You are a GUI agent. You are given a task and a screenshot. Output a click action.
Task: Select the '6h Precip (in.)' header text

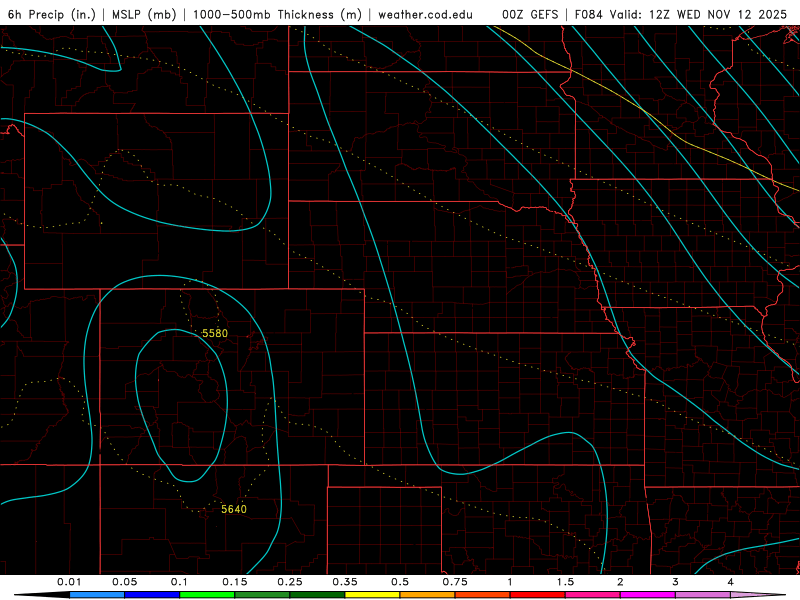[x=52, y=14]
